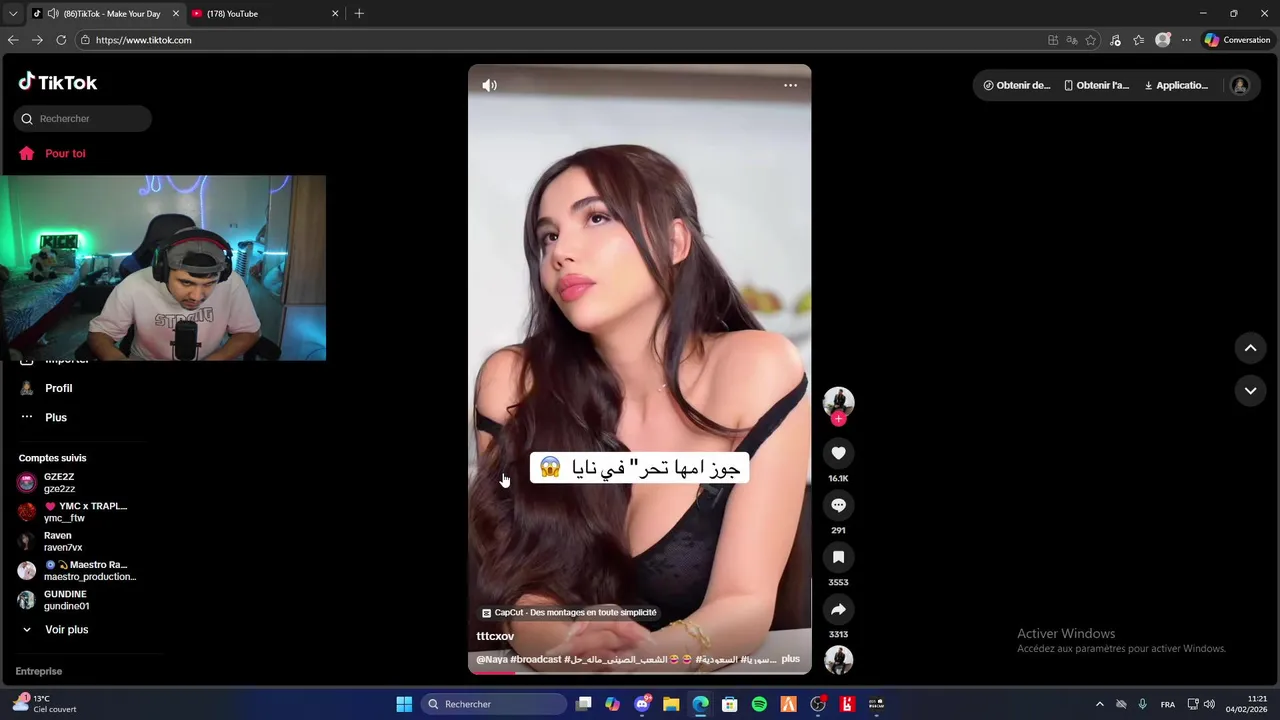Image resolution: width=1280 pixels, height=720 pixels.
Task: Like the video with the heart icon
Action: point(838,454)
